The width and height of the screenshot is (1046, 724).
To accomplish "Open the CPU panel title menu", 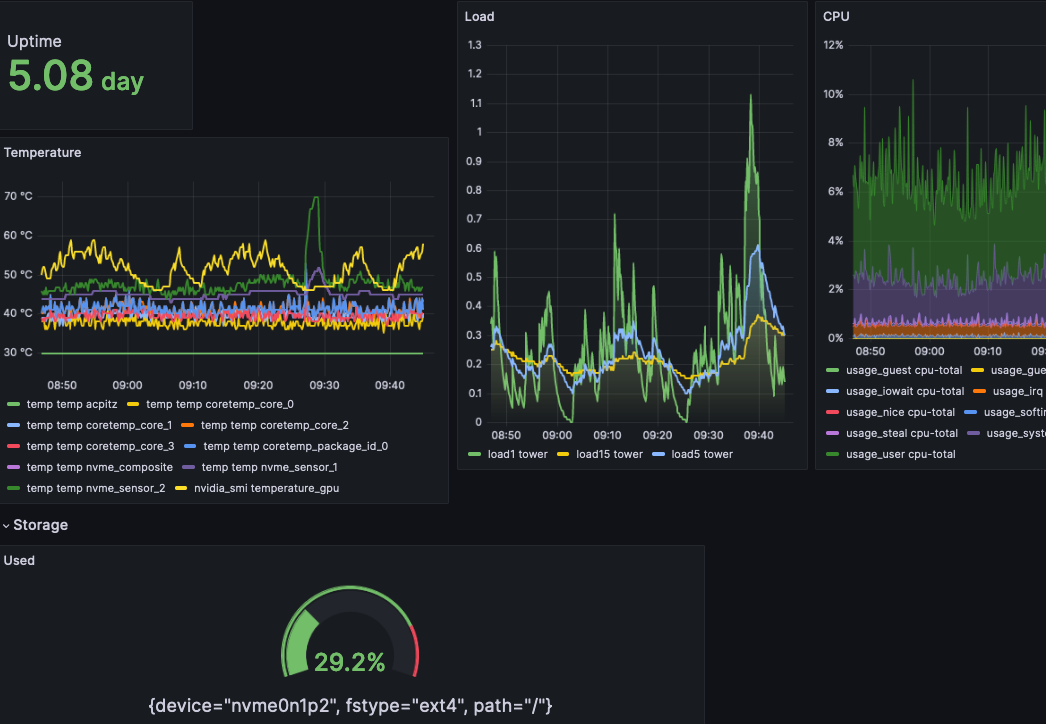I will coord(835,16).
